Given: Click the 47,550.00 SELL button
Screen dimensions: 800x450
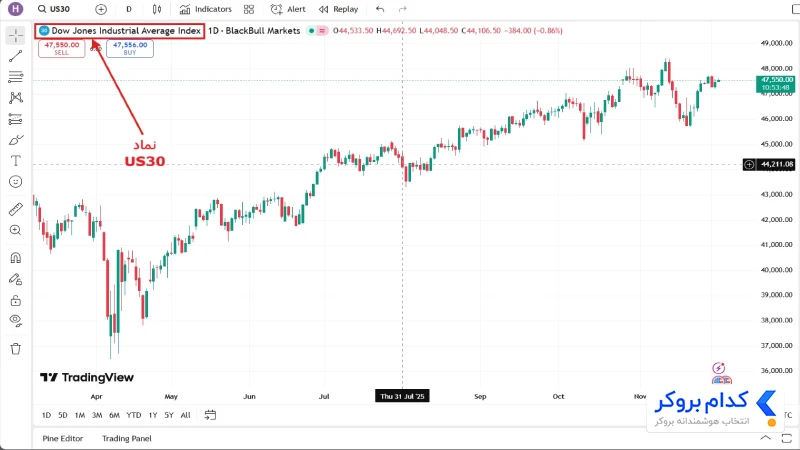Looking at the screenshot, I should (x=62, y=48).
